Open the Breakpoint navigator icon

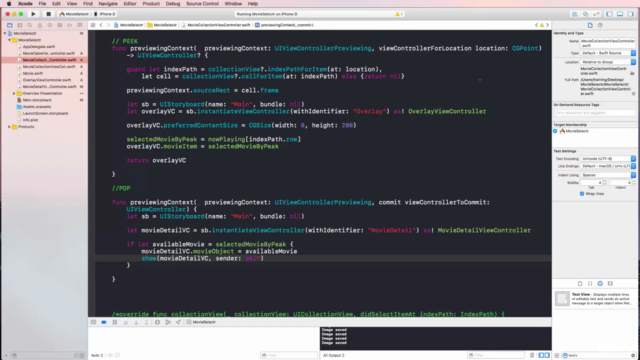point(70,25)
